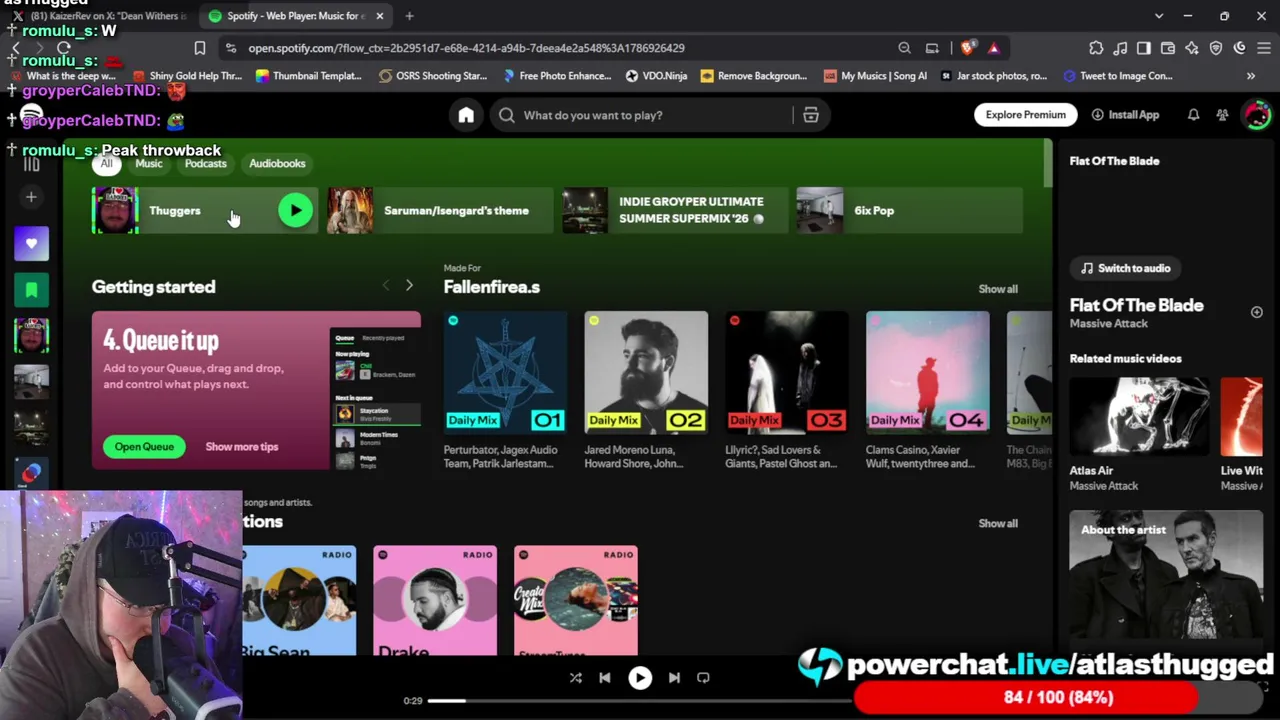The image size is (1280, 720).
Task: Switch to the KaizerRev on X tab
Action: tap(101, 16)
